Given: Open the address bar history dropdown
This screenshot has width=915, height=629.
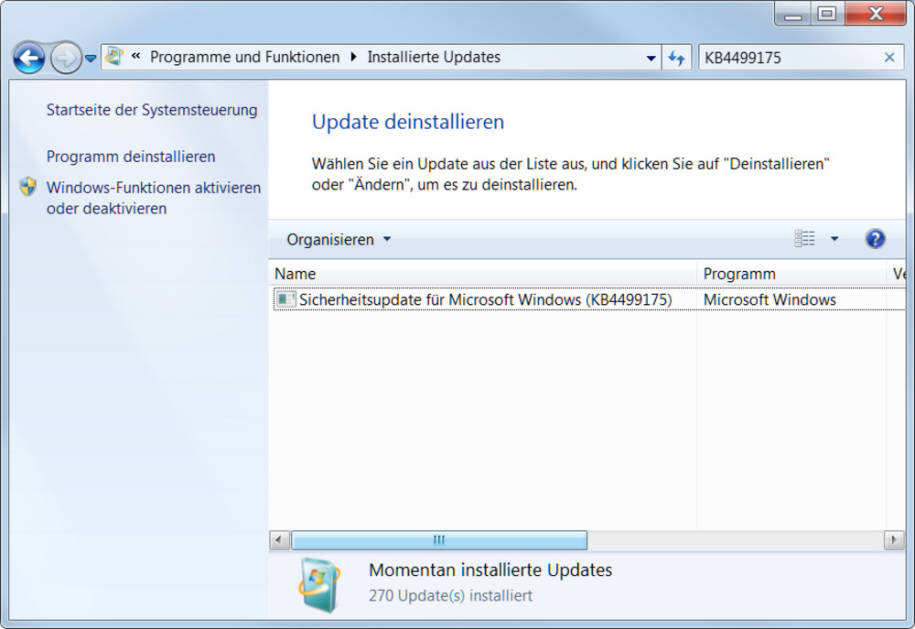Looking at the screenshot, I should (x=651, y=58).
